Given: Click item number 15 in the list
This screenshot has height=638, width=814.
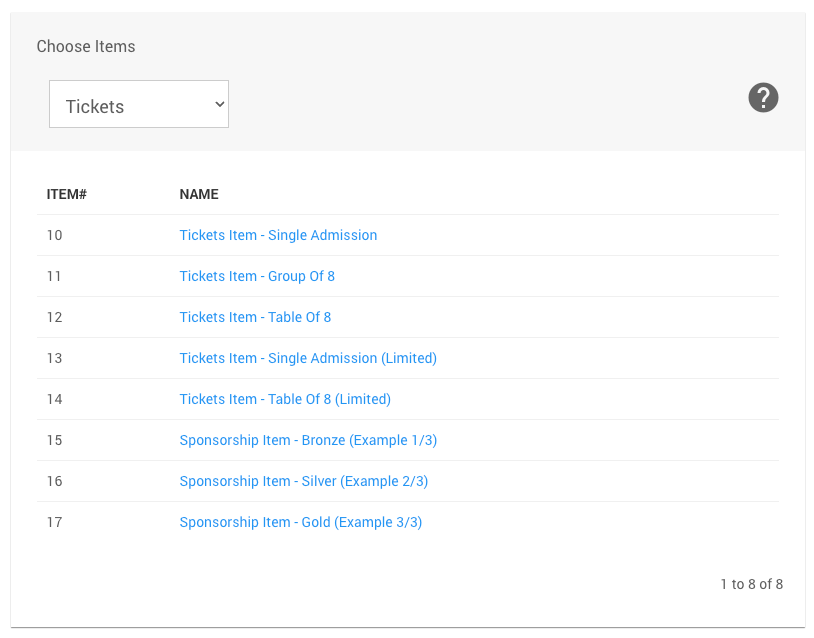Looking at the screenshot, I should [x=55, y=440].
